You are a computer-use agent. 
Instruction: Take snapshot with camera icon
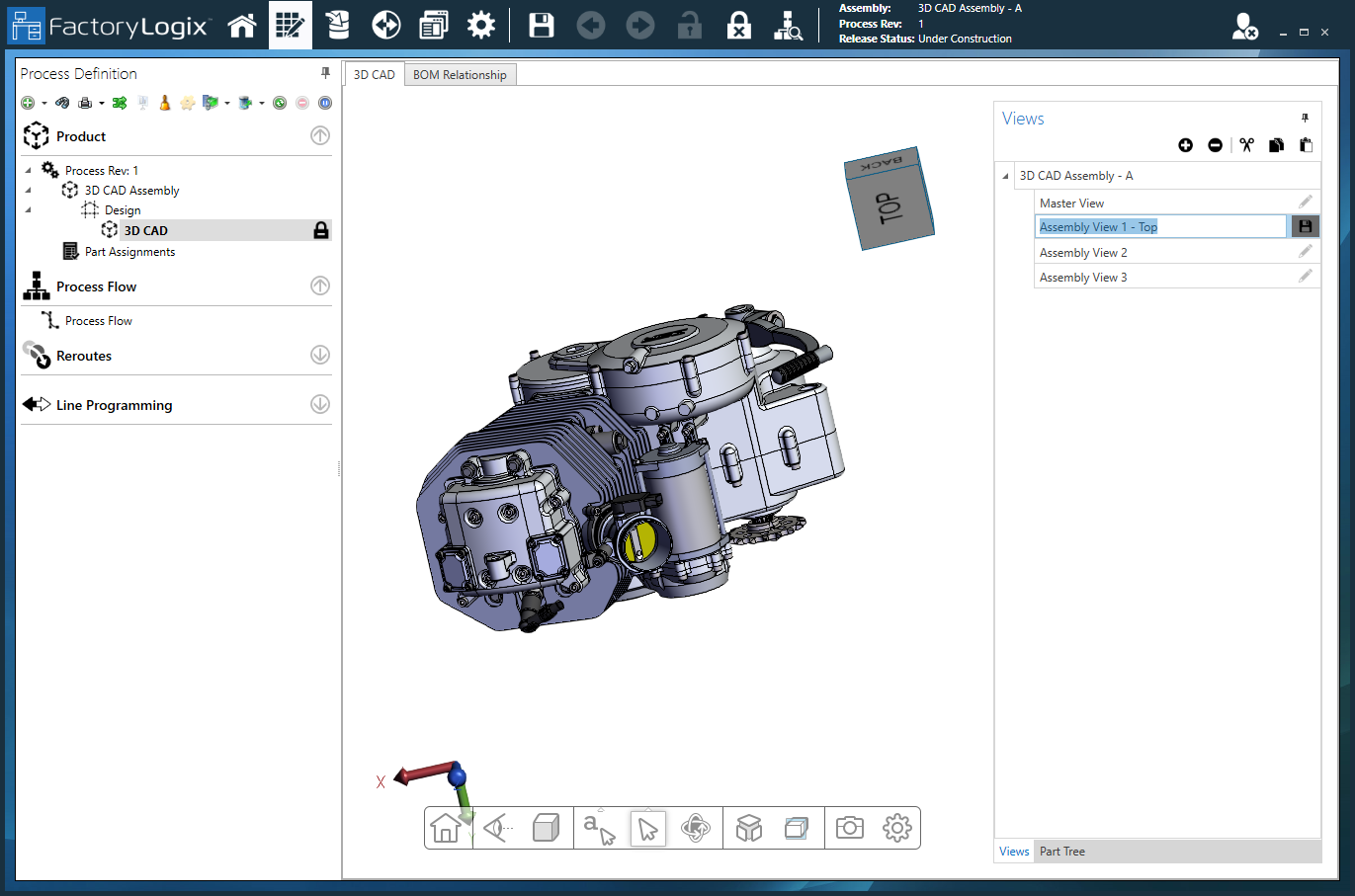(849, 828)
